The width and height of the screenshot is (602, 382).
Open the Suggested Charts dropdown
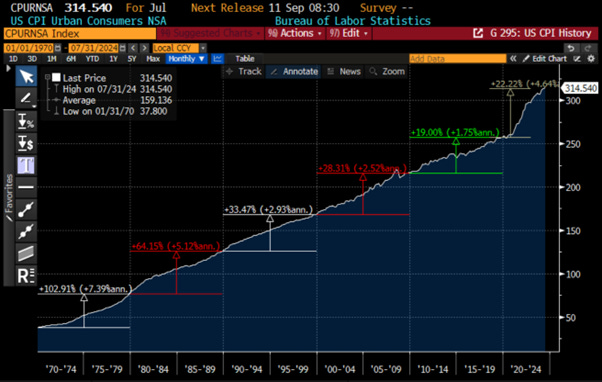click(x=210, y=33)
